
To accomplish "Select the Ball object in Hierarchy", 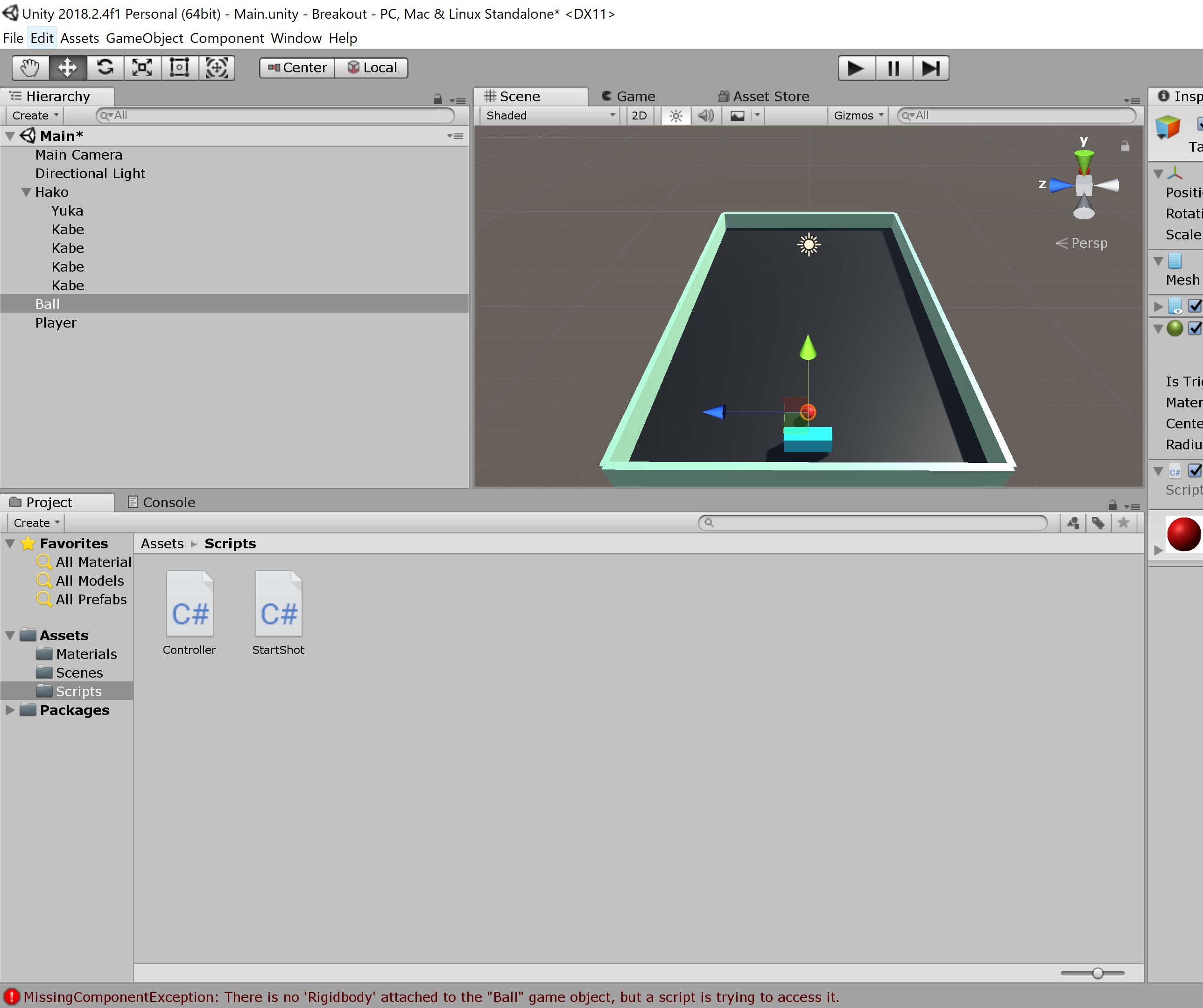I will point(235,304).
